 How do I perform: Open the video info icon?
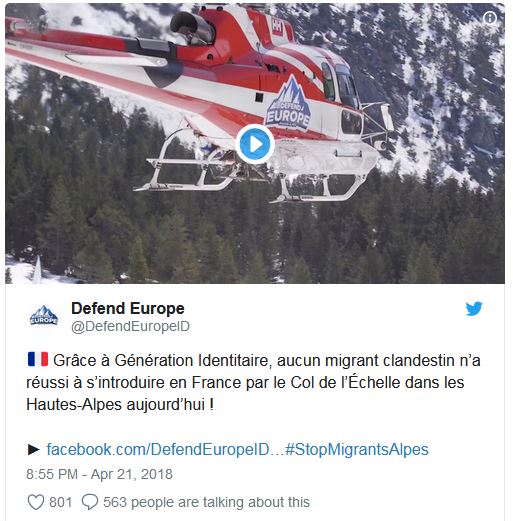pyautogui.click(x=490, y=18)
